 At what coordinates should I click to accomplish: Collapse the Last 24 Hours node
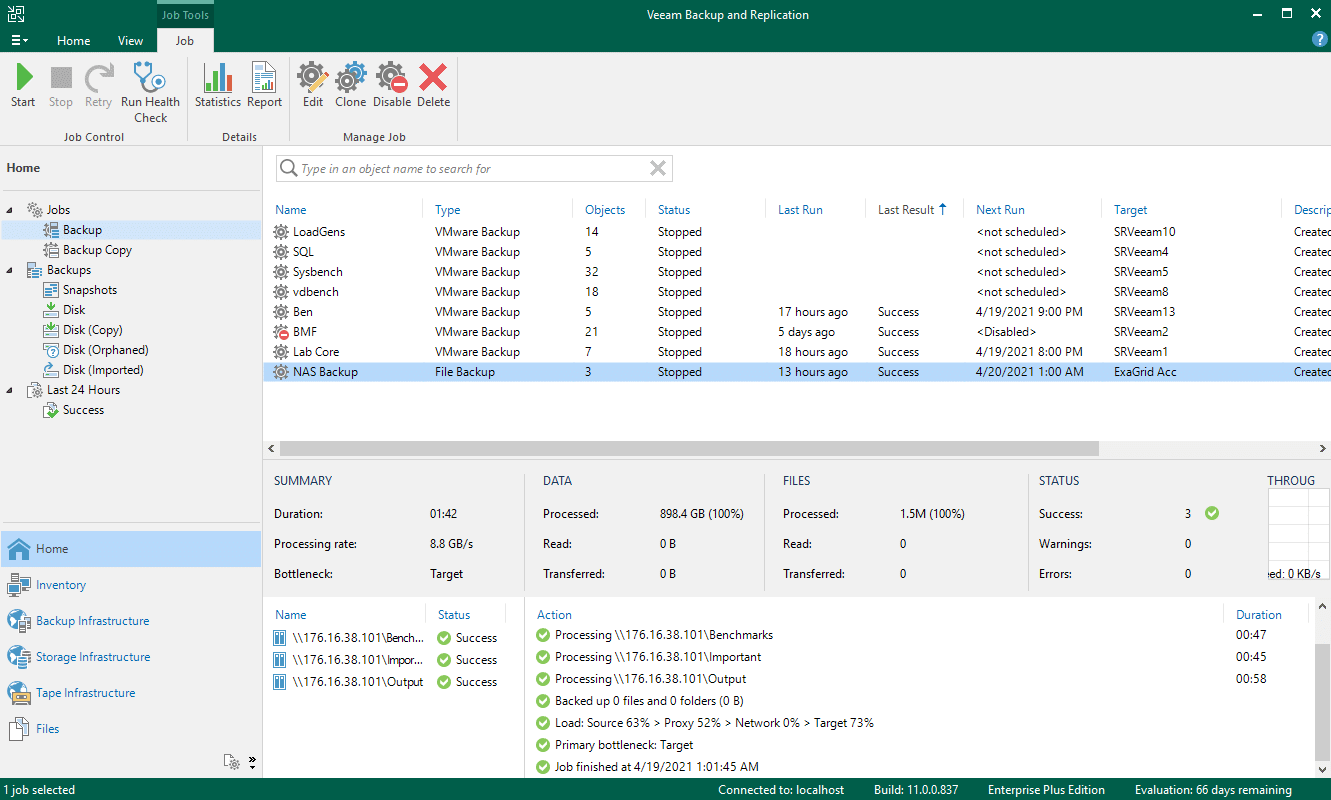click(10, 390)
